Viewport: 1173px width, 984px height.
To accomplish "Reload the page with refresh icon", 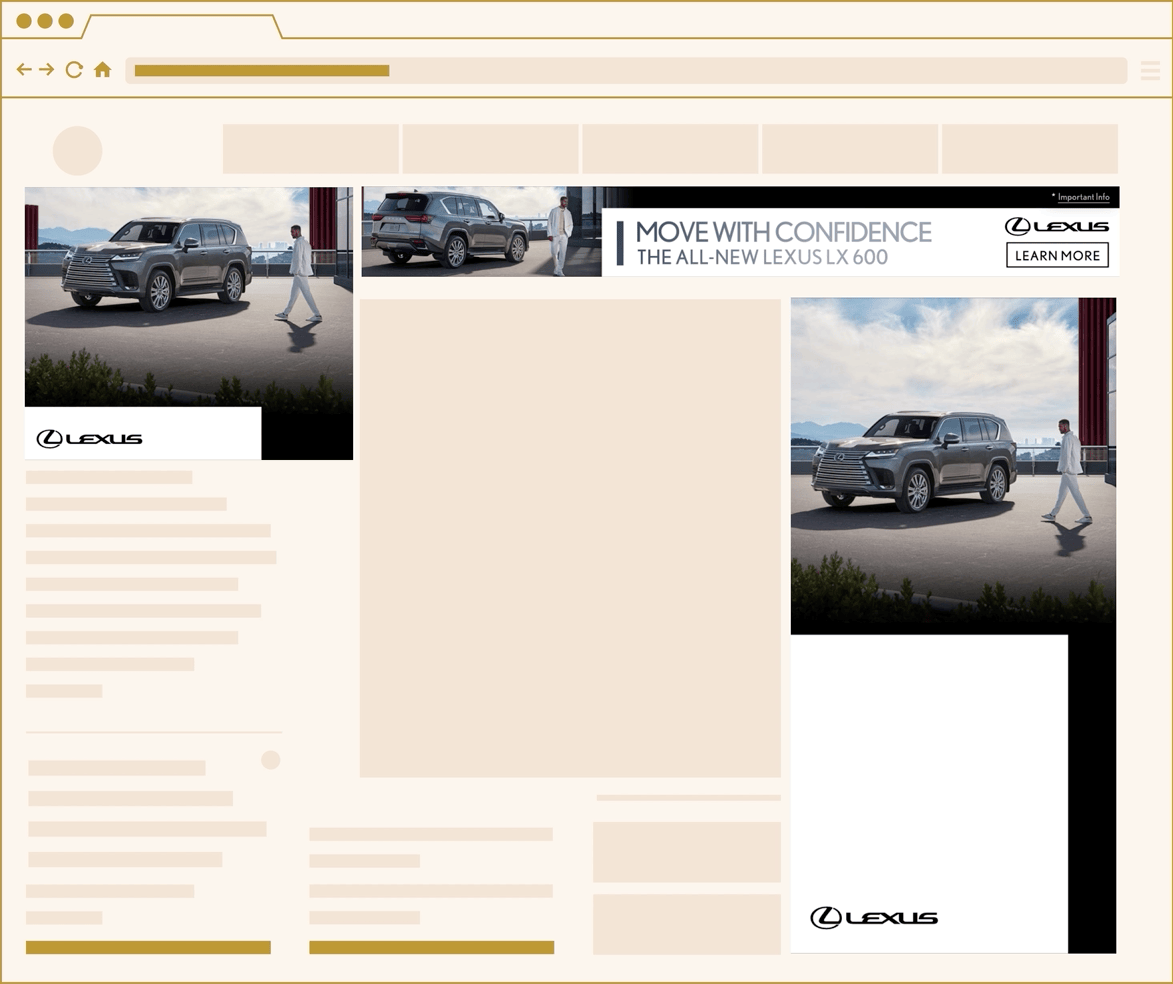I will click(x=73, y=70).
